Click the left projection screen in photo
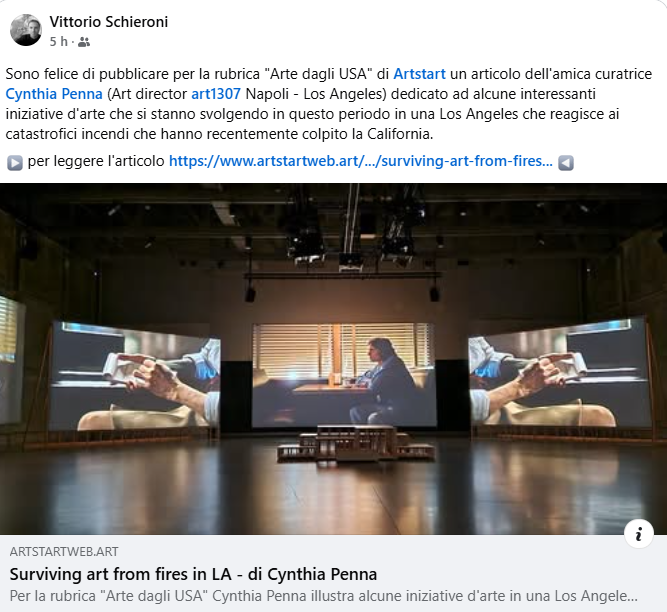This screenshot has width=667, height=612. click(x=135, y=376)
